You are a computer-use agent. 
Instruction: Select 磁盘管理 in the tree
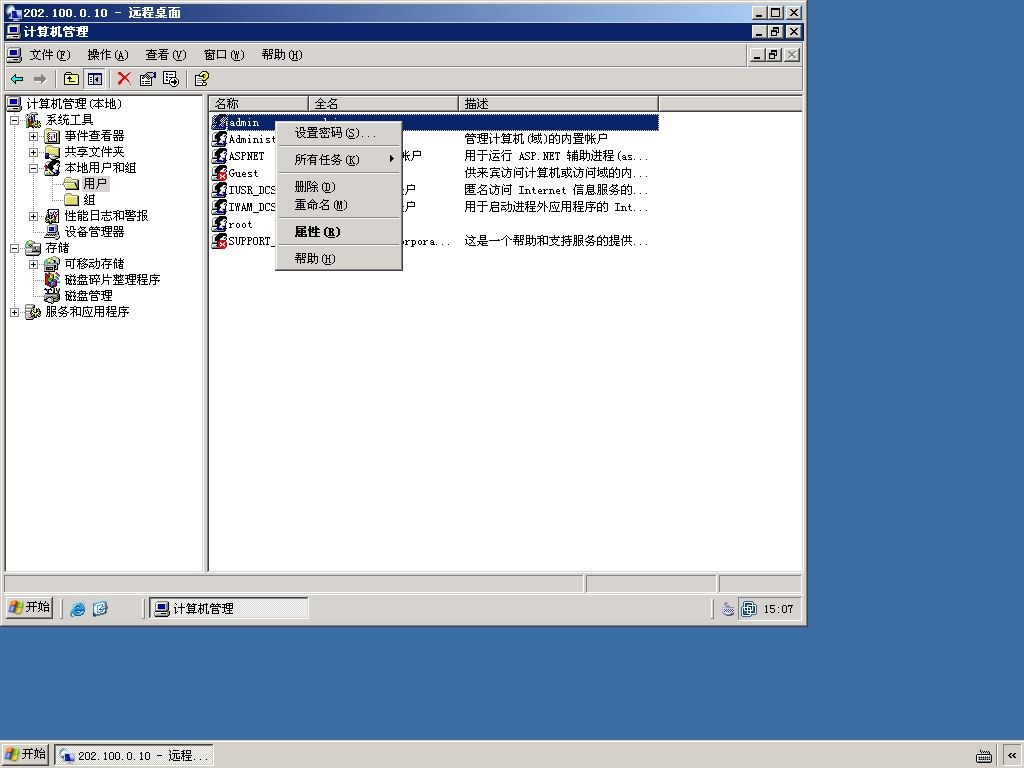[x=88, y=296]
